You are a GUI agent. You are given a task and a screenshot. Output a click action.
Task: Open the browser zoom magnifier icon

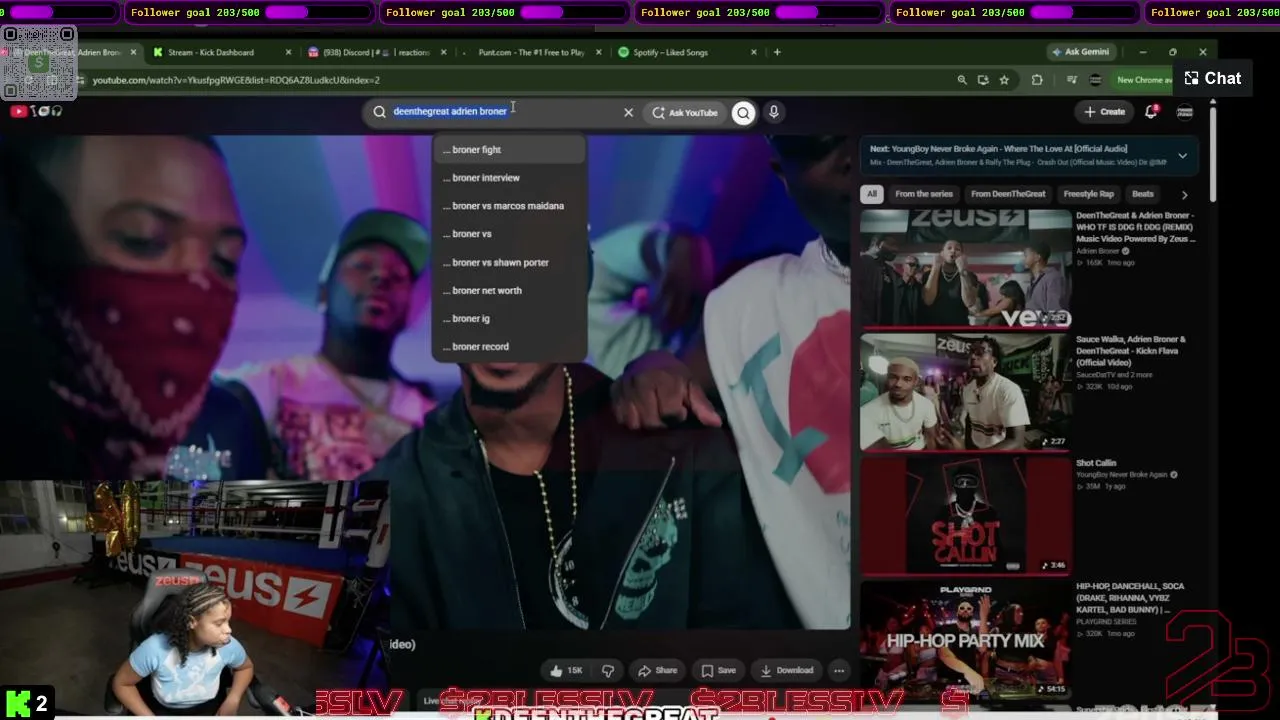click(962, 80)
